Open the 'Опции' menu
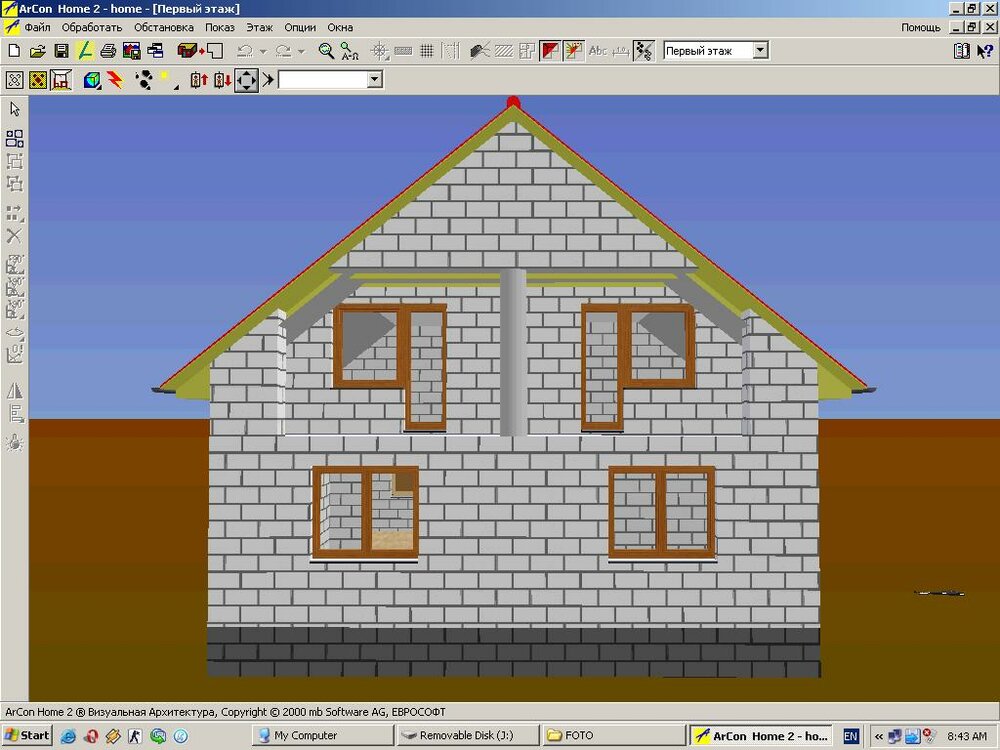1000x750 pixels. click(x=300, y=27)
